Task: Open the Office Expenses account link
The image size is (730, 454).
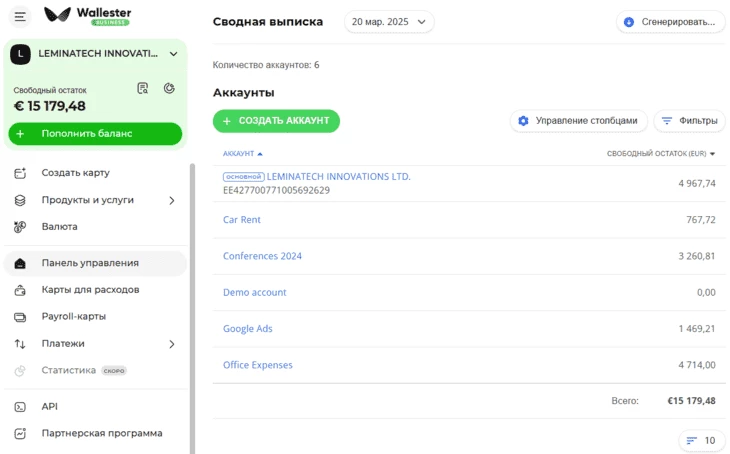Action: (x=257, y=365)
